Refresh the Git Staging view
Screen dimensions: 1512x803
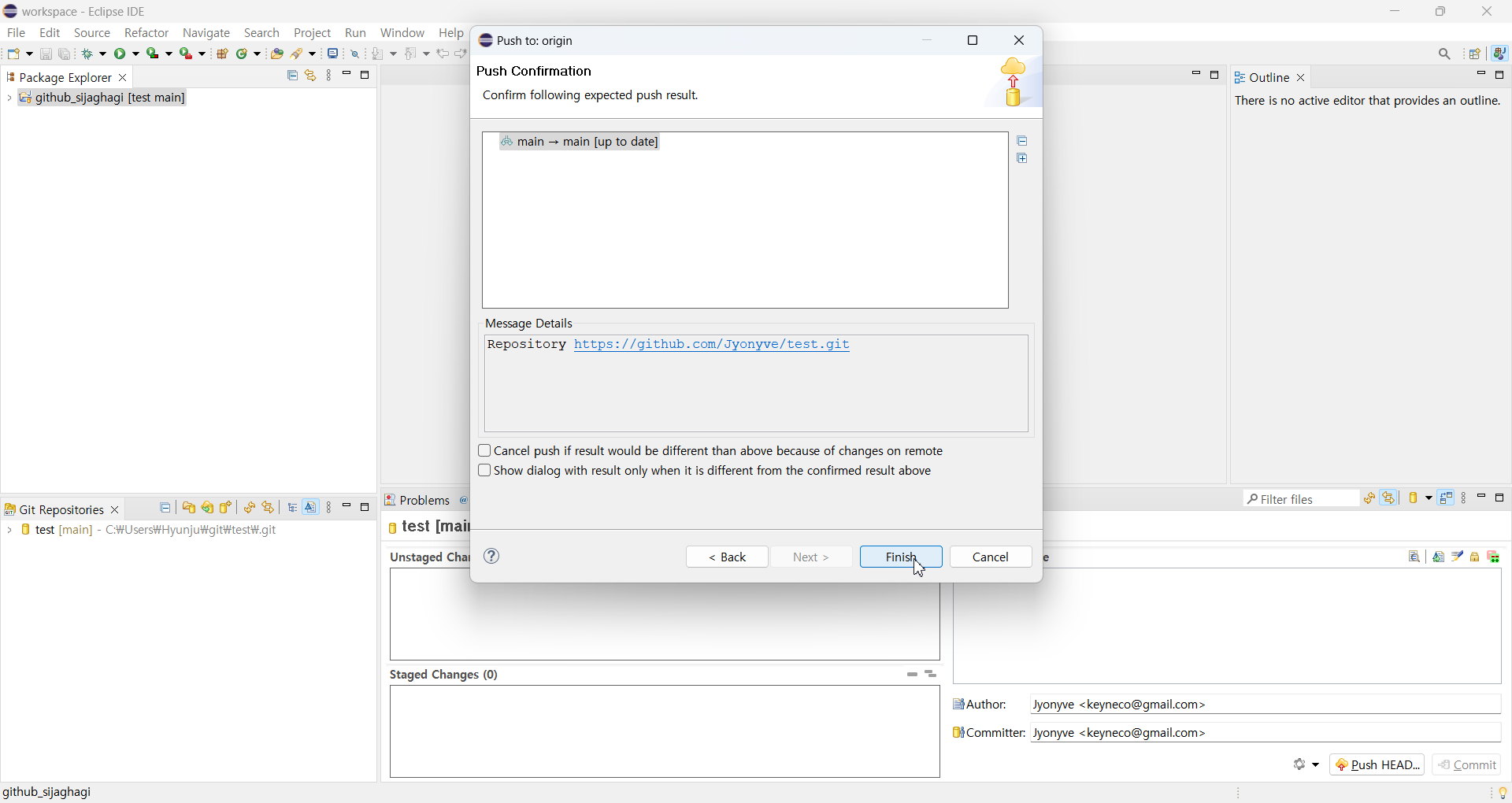pos(1370,499)
